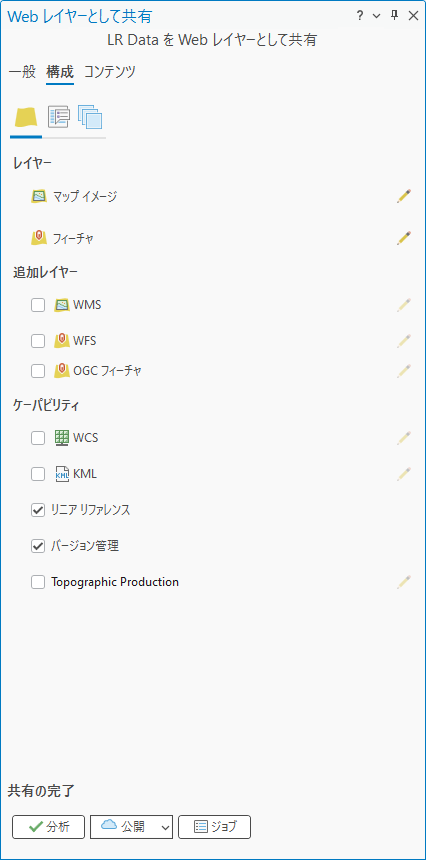Edit フィーチャ layer properties with pencil icon
This screenshot has height=860, width=426.
tap(404, 237)
